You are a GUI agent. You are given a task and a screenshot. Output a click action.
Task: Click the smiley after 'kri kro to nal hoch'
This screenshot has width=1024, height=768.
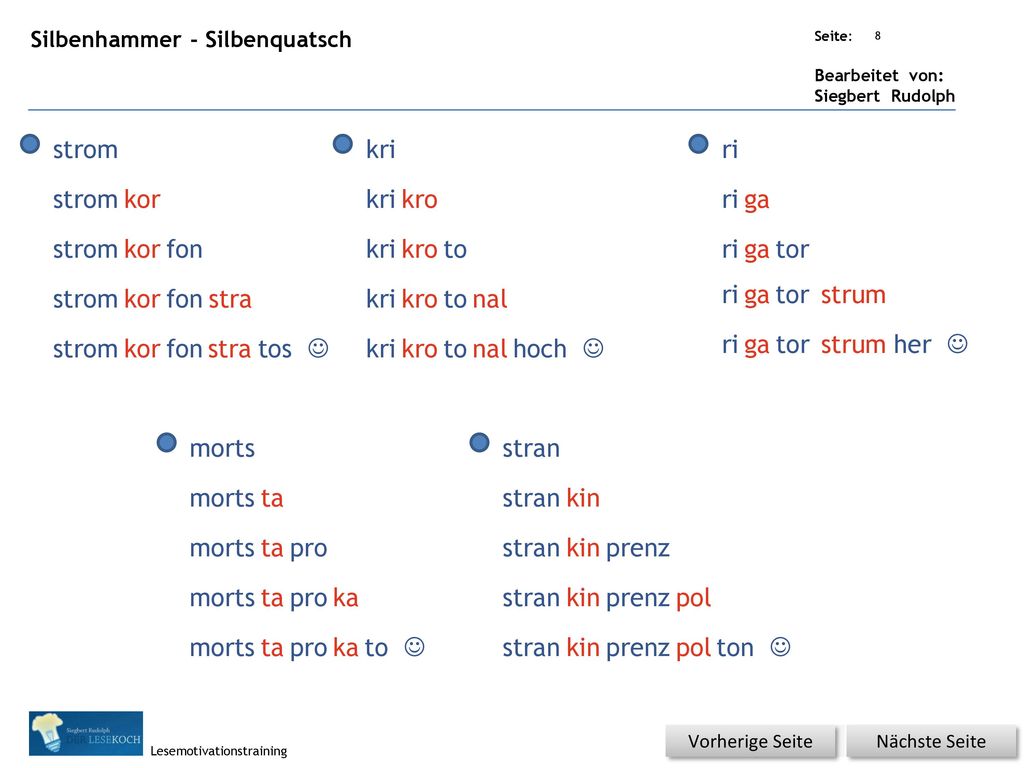point(593,348)
